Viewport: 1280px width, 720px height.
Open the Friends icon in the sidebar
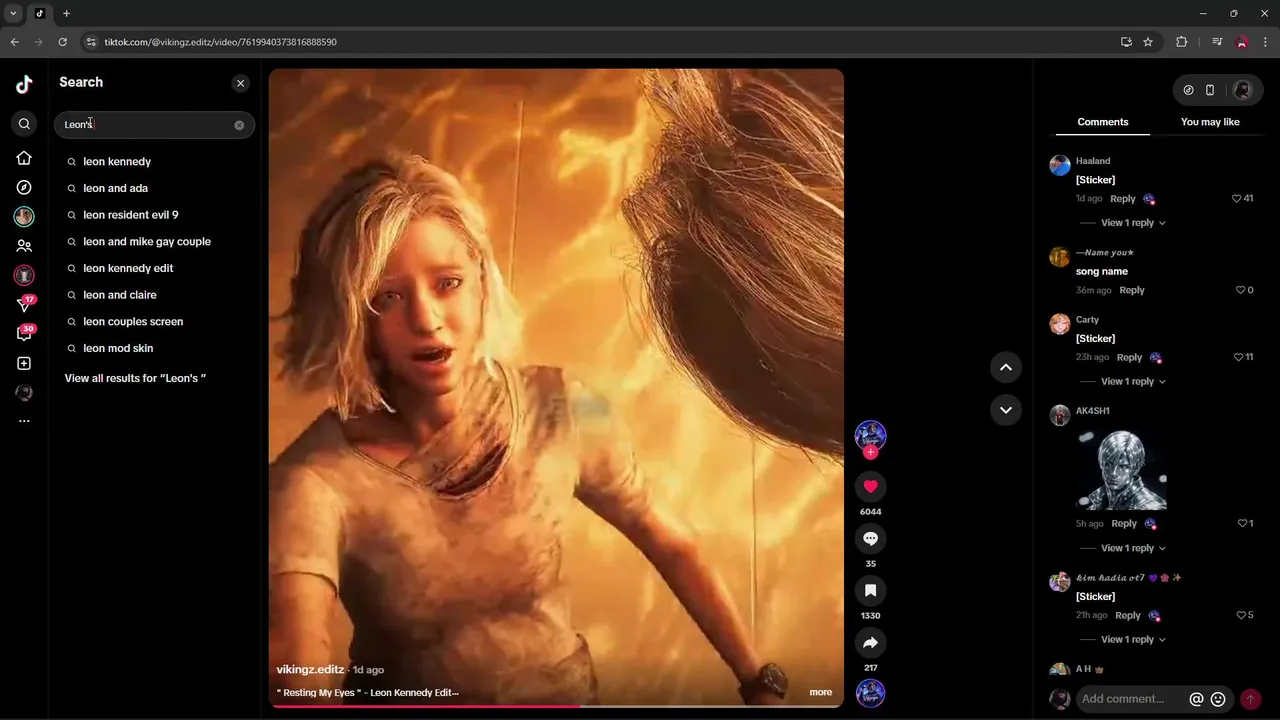pyautogui.click(x=24, y=246)
